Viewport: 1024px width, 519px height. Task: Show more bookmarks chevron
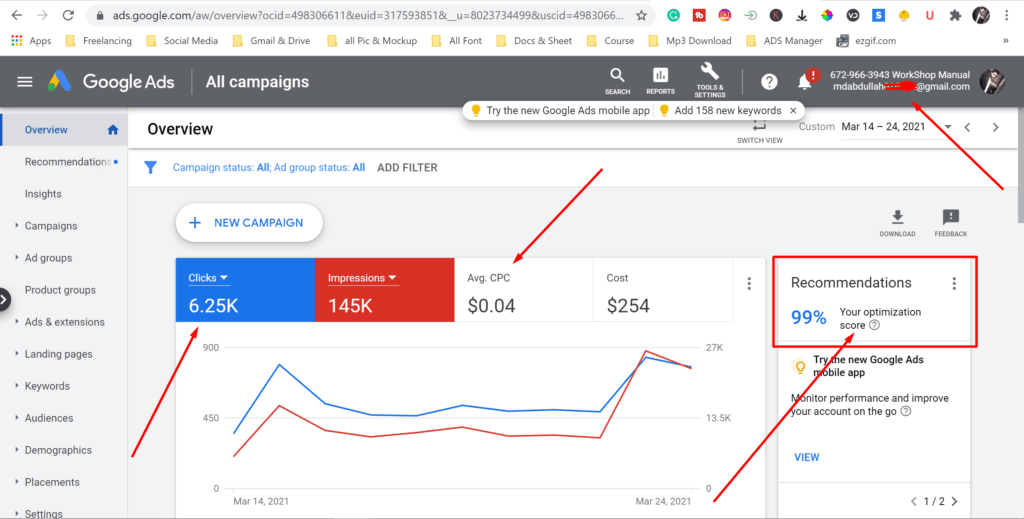click(x=1006, y=40)
